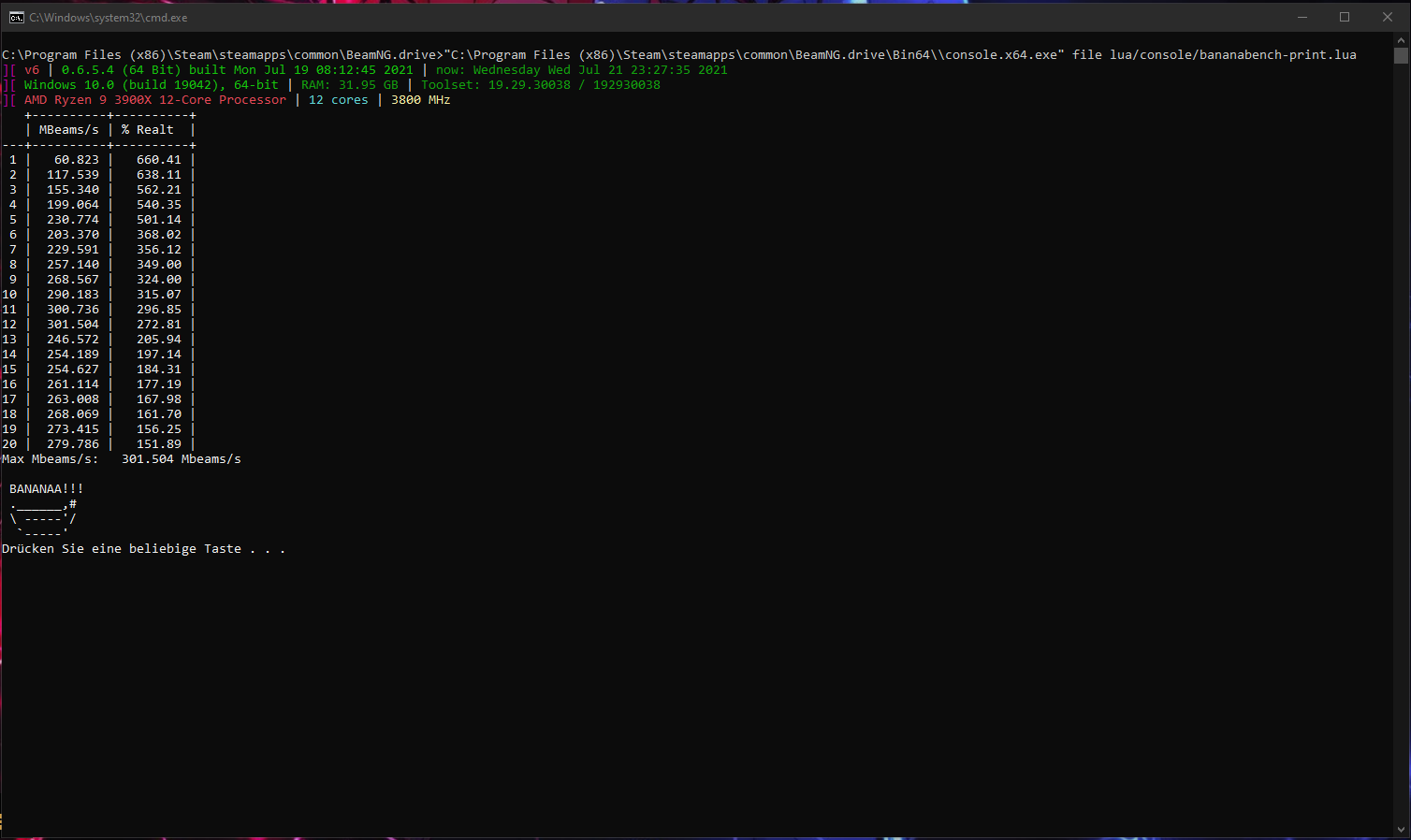Open the cmd.exe system menu icon

tap(17, 17)
